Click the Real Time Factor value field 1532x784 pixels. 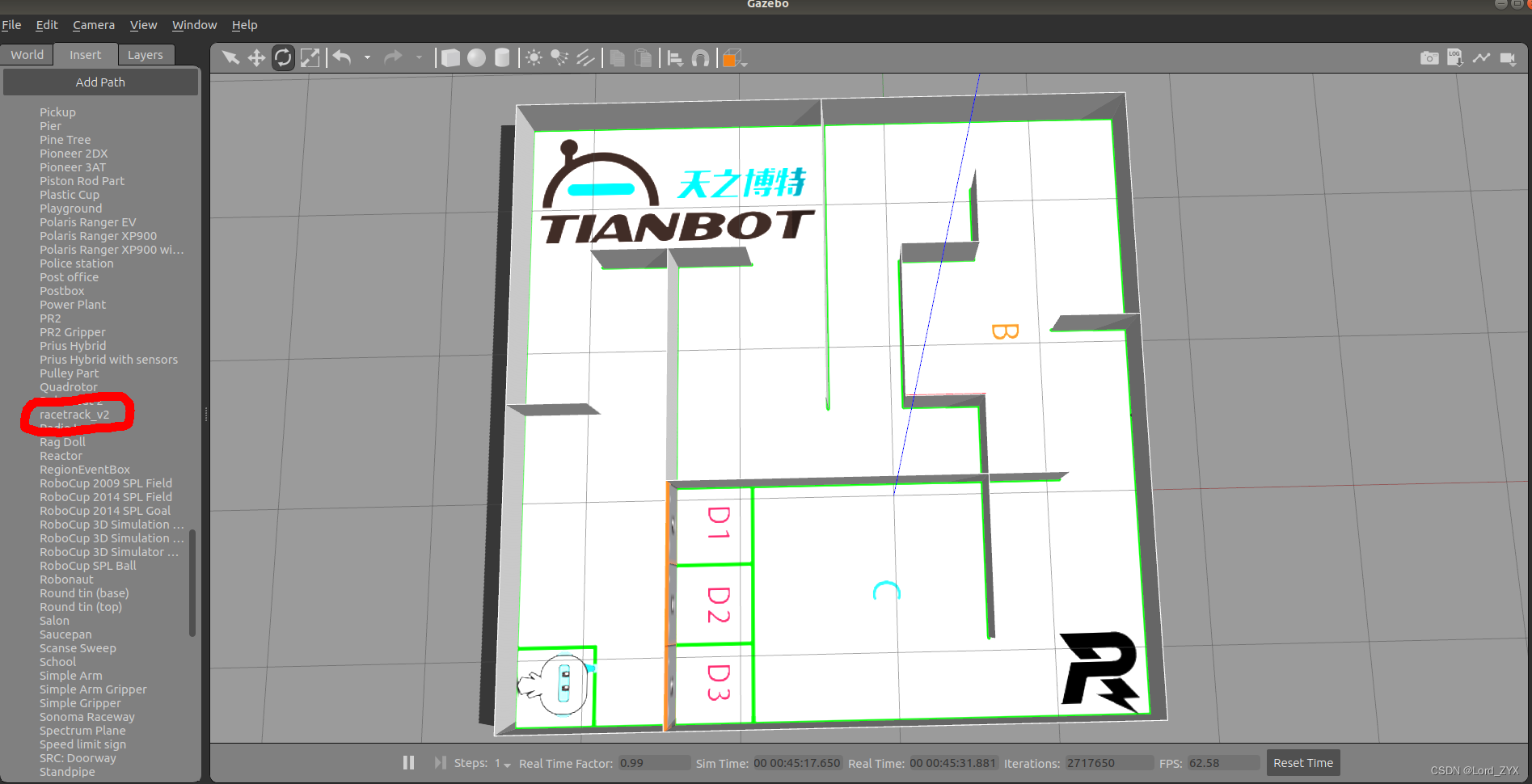[653, 763]
